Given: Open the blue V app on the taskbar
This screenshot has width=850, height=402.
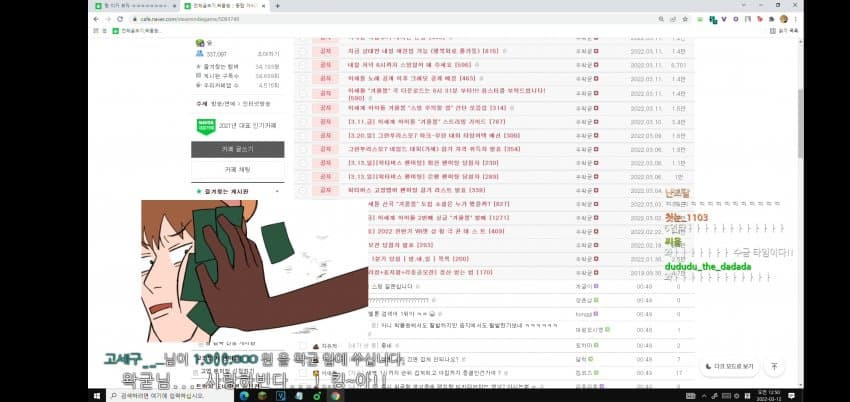Looking at the screenshot, I should 281,396.
